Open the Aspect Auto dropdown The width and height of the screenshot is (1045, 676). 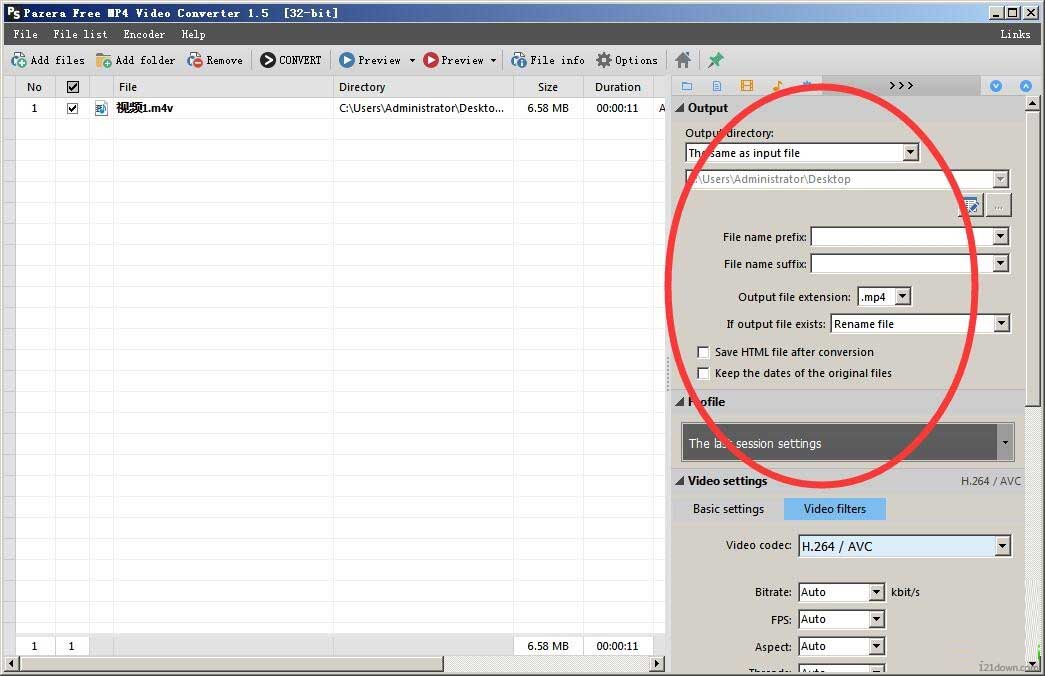877,646
